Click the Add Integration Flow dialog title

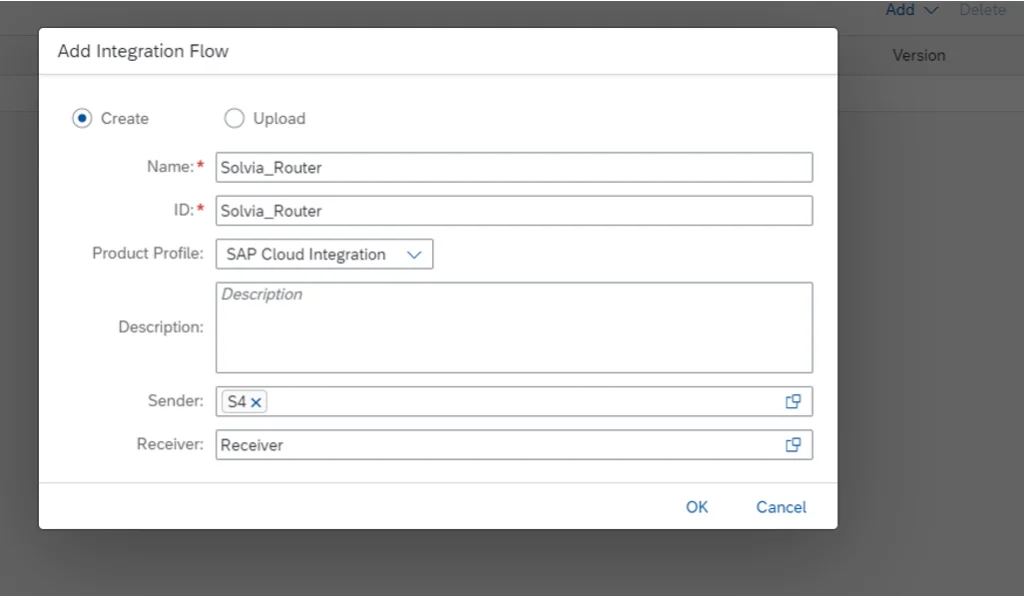pos(143,51)
